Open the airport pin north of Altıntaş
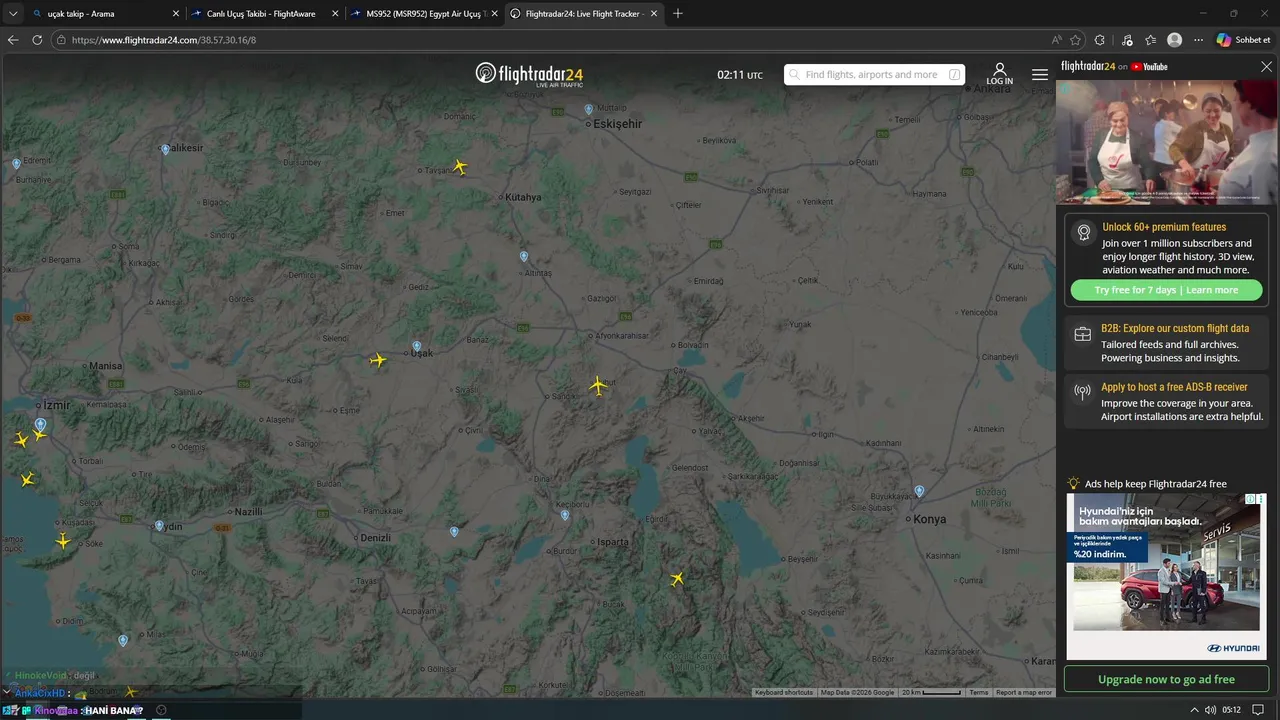The image size is (1280, 720). coord(523,257)
